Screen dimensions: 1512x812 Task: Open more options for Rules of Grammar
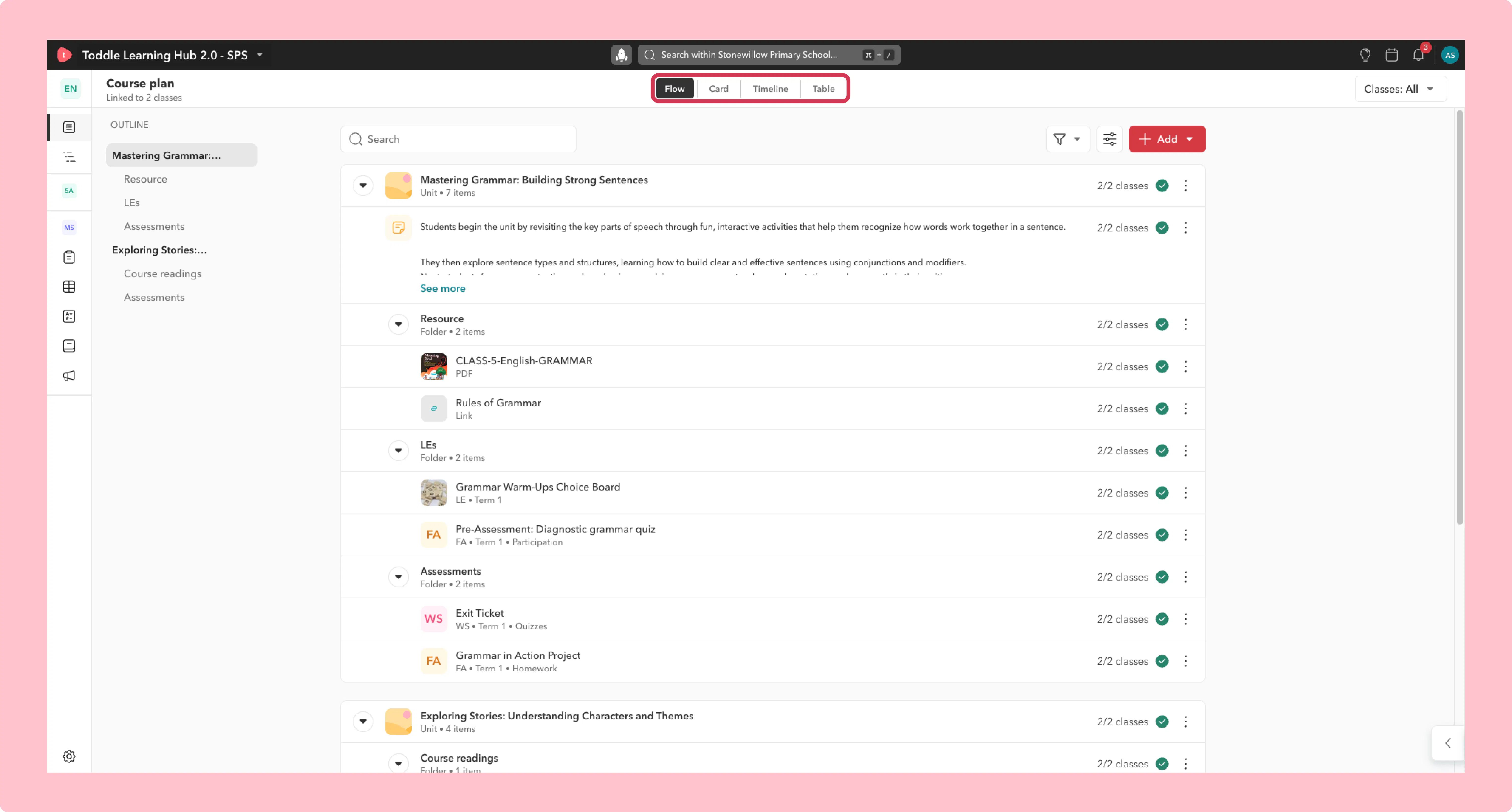coord(1186,408)
